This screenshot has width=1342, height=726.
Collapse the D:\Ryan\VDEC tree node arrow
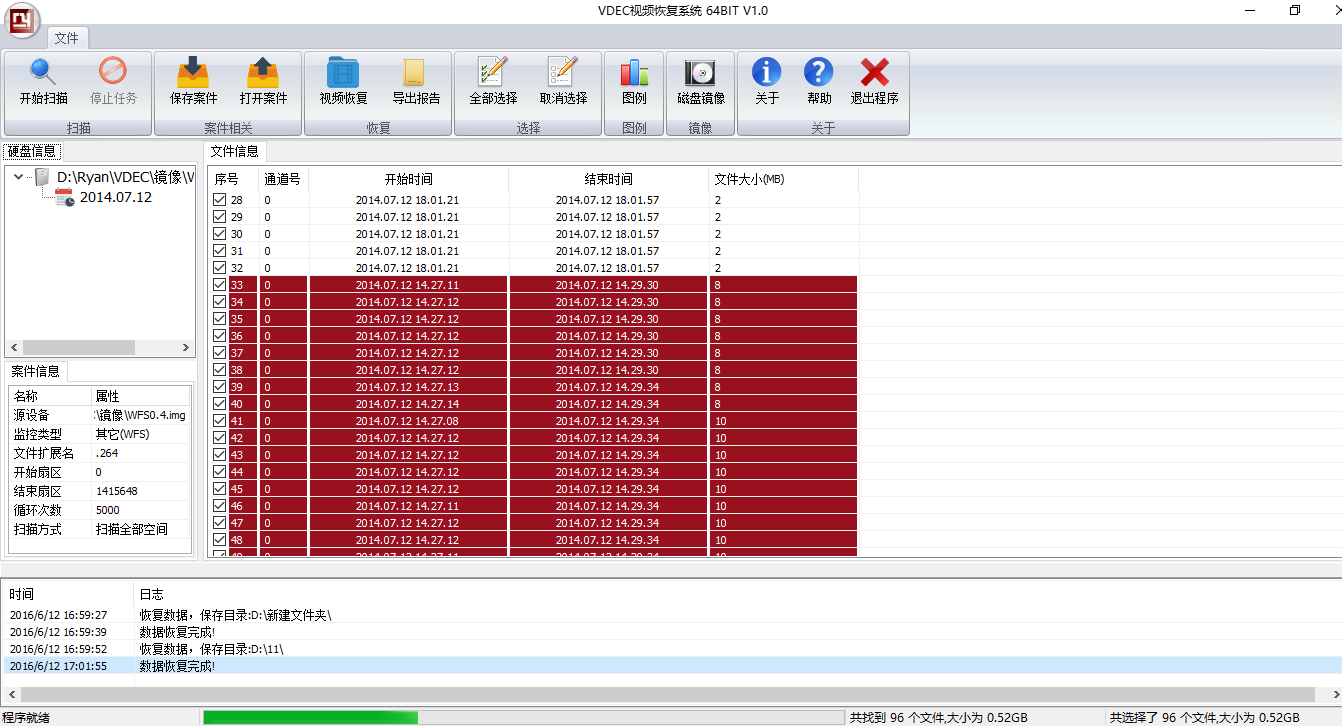pyautogui.click(x=18, y=177)
